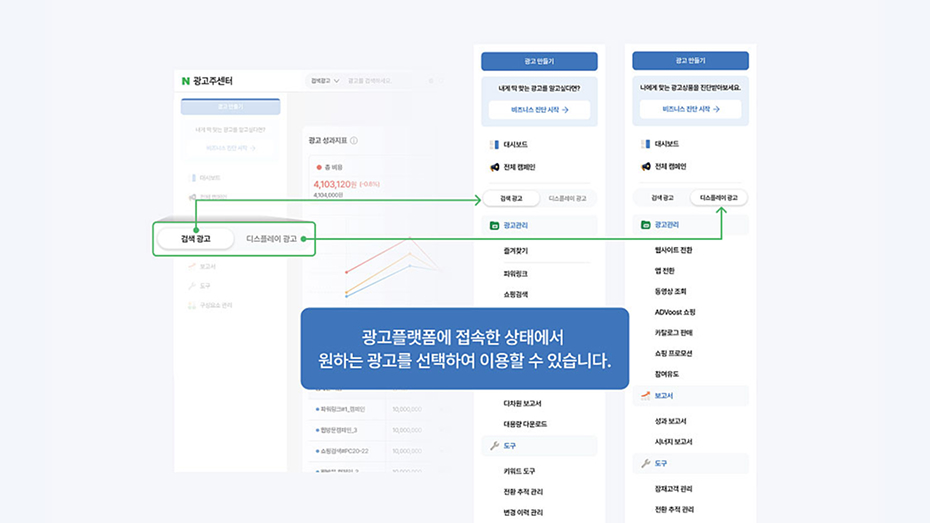Click the 대시보드 icon in the middle panel
Screen dimensions: 930x523
coord(494,145)
